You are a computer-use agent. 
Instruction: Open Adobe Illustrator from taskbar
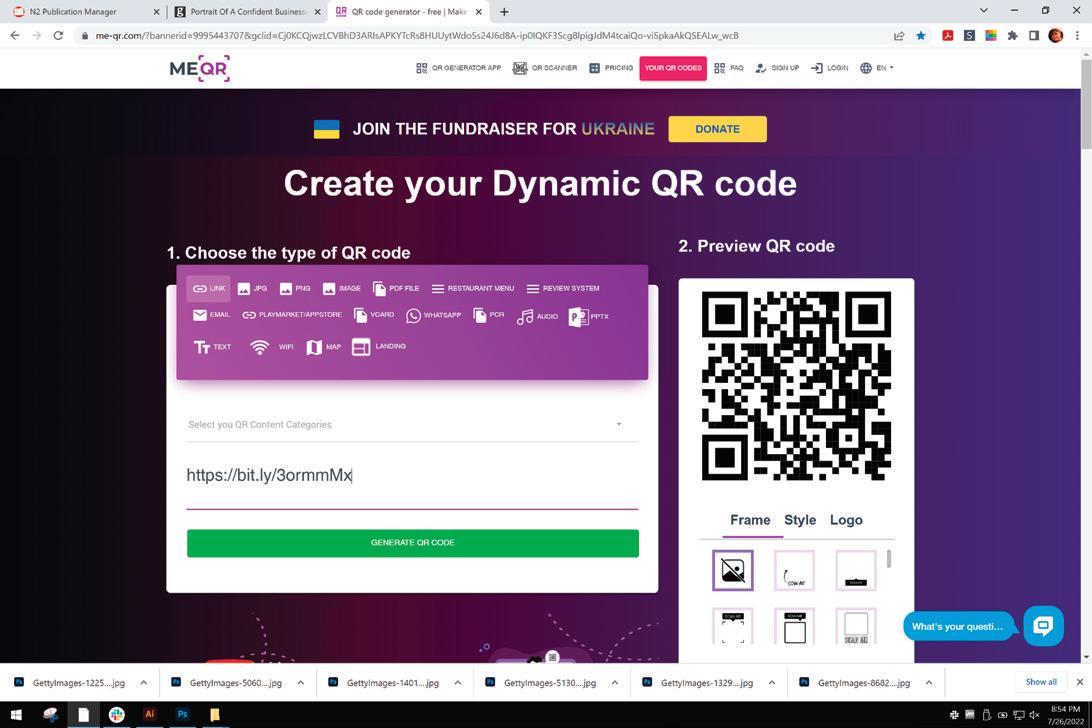click(x=149, y=715)
